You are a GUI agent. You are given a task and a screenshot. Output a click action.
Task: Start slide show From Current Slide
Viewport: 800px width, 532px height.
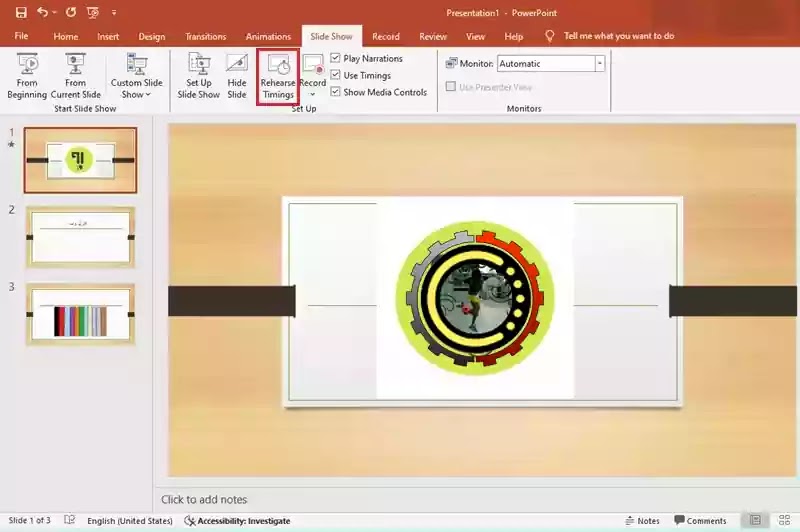(76, 76)
